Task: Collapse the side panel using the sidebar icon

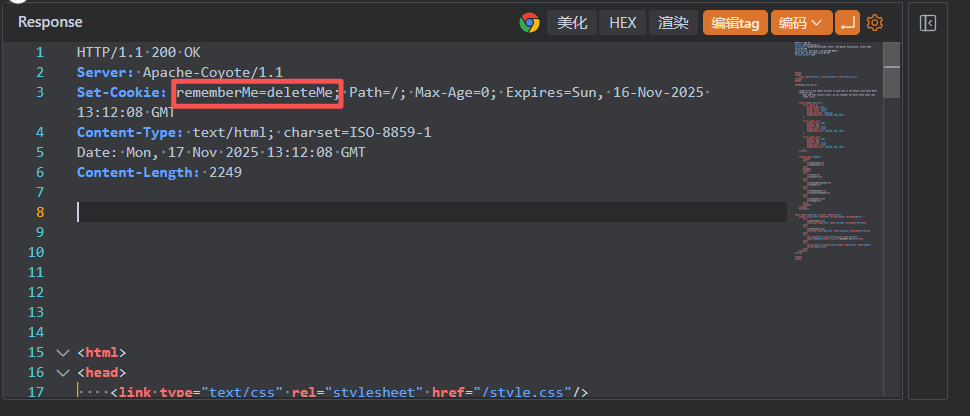Action: (928, 22)
